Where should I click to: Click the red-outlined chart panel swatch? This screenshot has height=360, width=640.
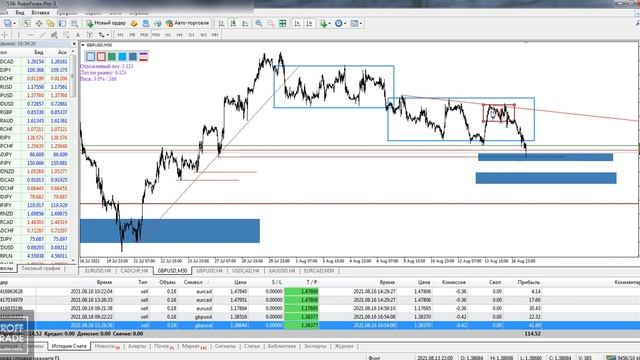(x=101, y=57)
